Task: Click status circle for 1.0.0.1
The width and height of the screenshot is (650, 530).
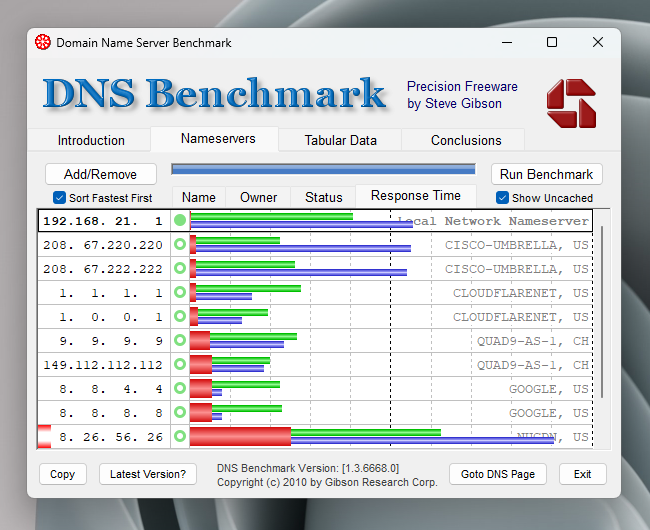Action: [180, 316]
